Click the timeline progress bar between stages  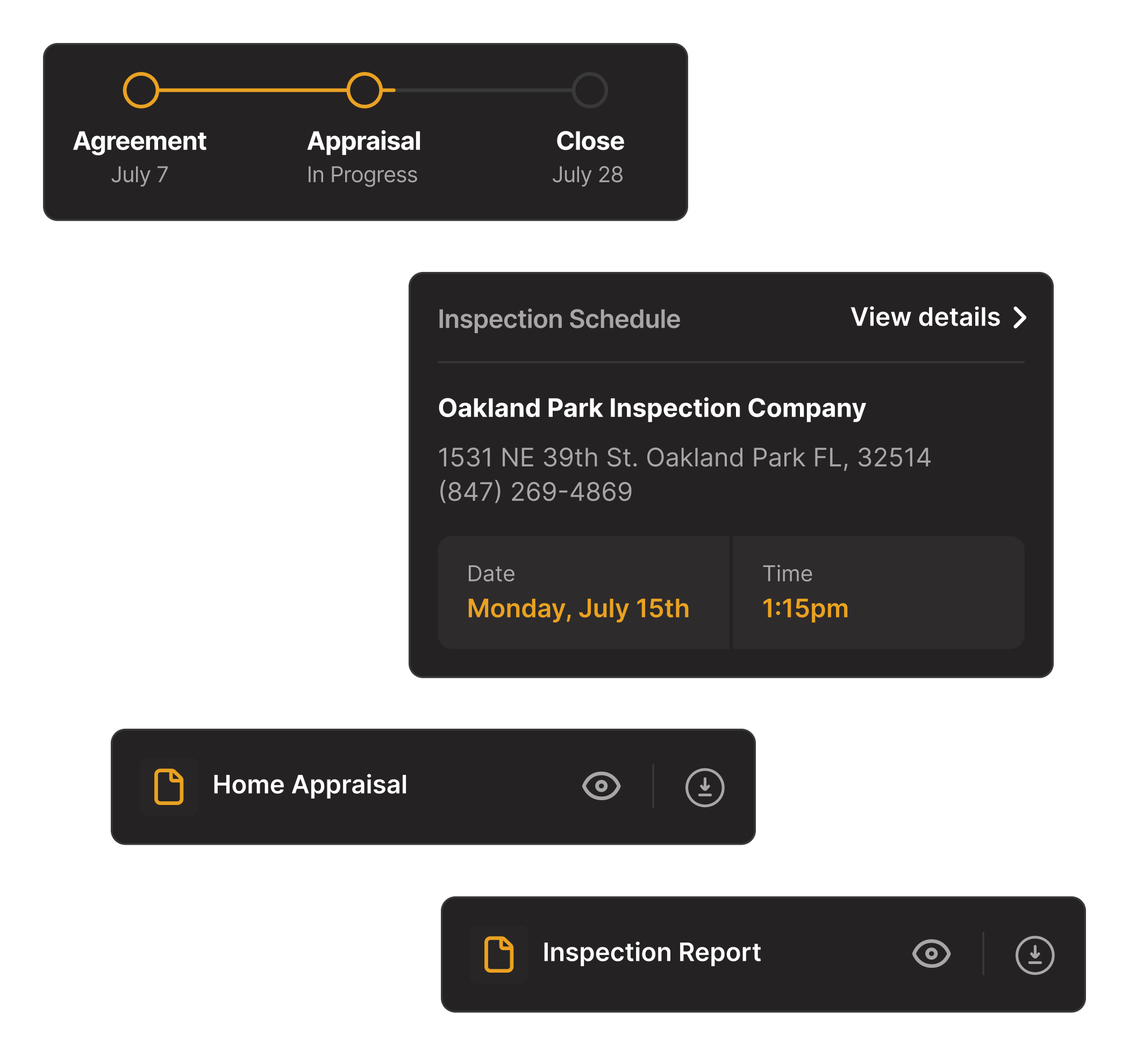(x=253, y=89)
